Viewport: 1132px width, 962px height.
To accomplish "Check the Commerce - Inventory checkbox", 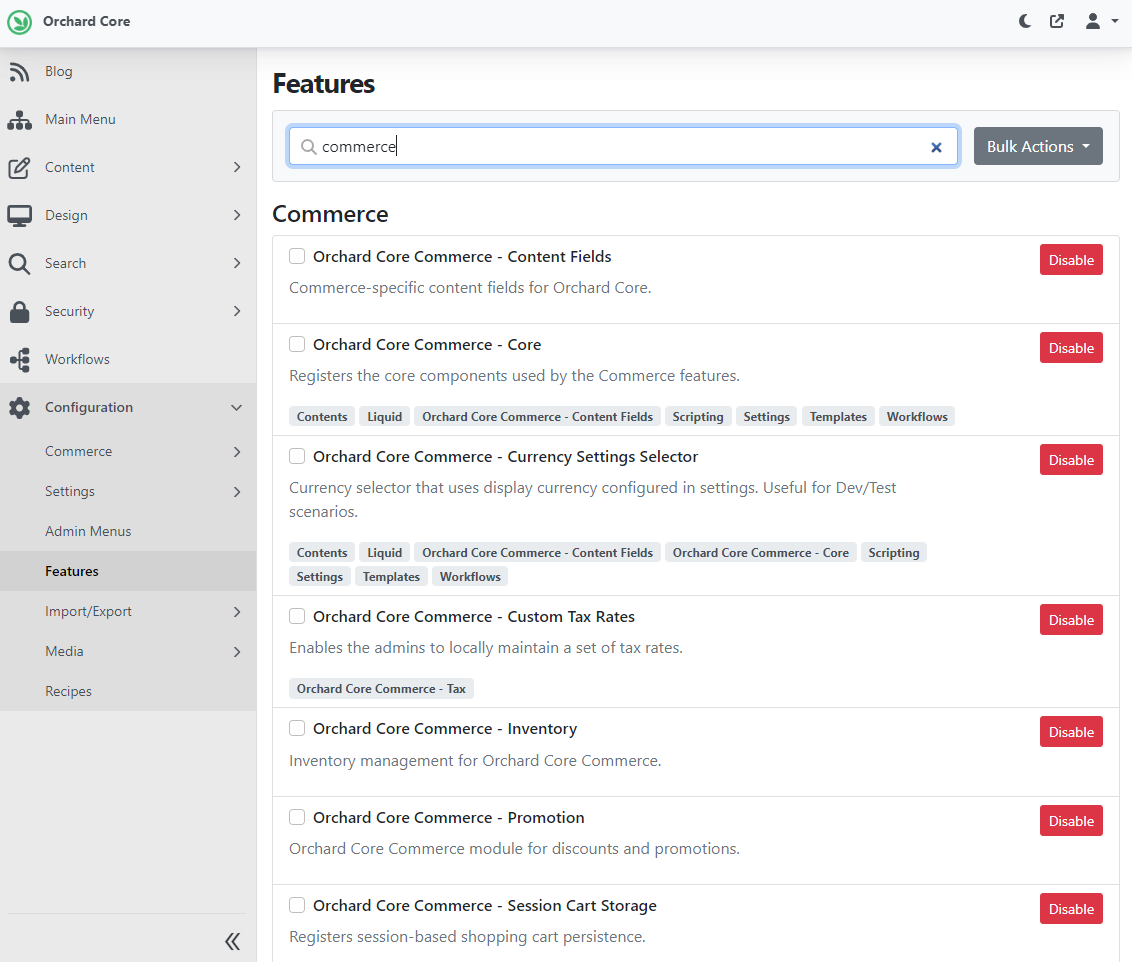I will point(297,728).
